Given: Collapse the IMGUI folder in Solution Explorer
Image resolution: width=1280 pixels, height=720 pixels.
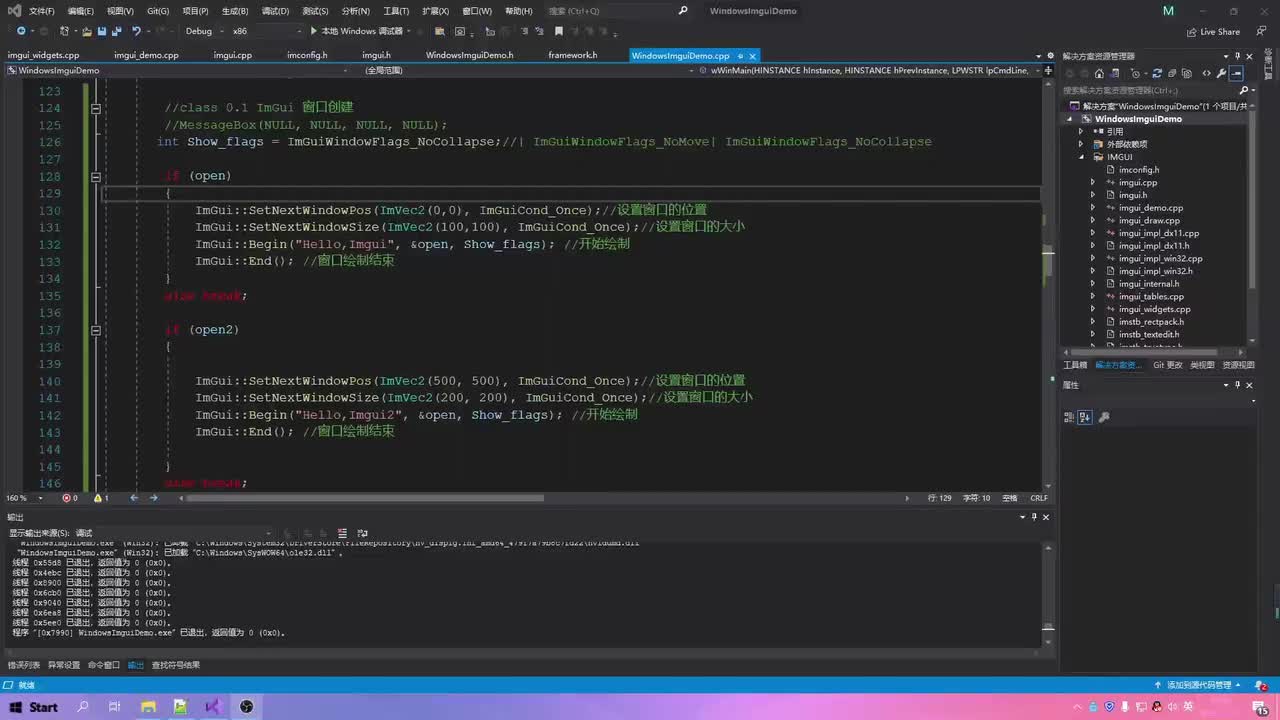Looking at the screenshot, I should pyautogui.click(x=1081, y=157).
